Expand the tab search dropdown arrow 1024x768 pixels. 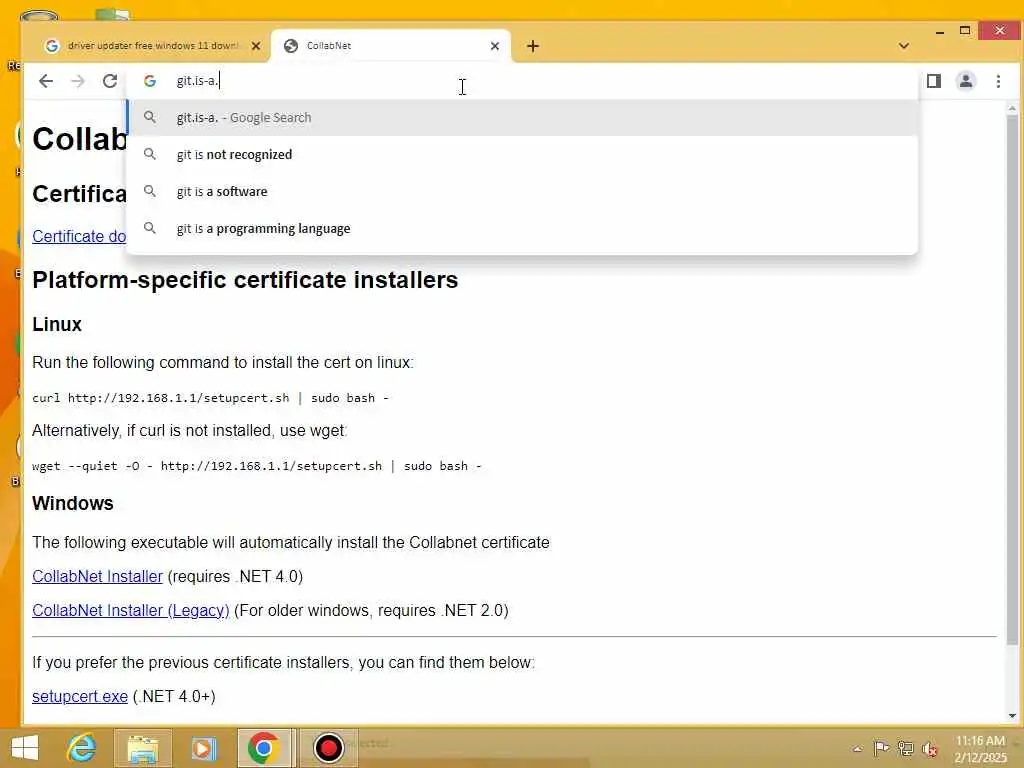coord(904,46)
